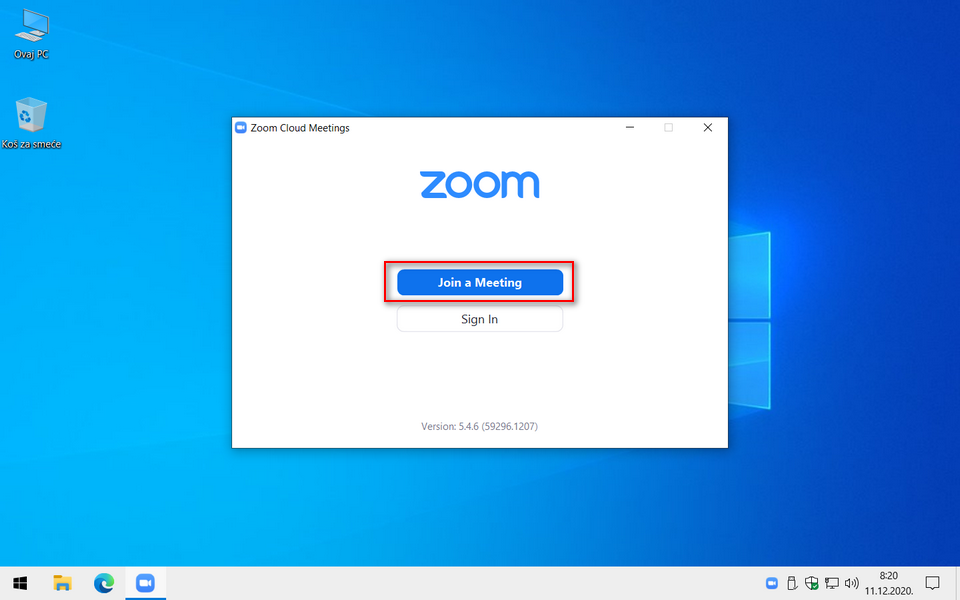Click the Zoom Cloud Meetings title text
Image resolution: width=960 pixels, height=600 pixels.
coord(300,128)
